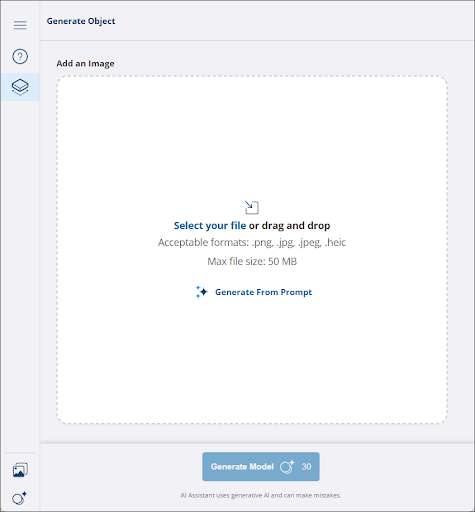Click the Generate Object title
This screenshot has height=512, width=475.
pyautogui.click(x=81, y=21)
